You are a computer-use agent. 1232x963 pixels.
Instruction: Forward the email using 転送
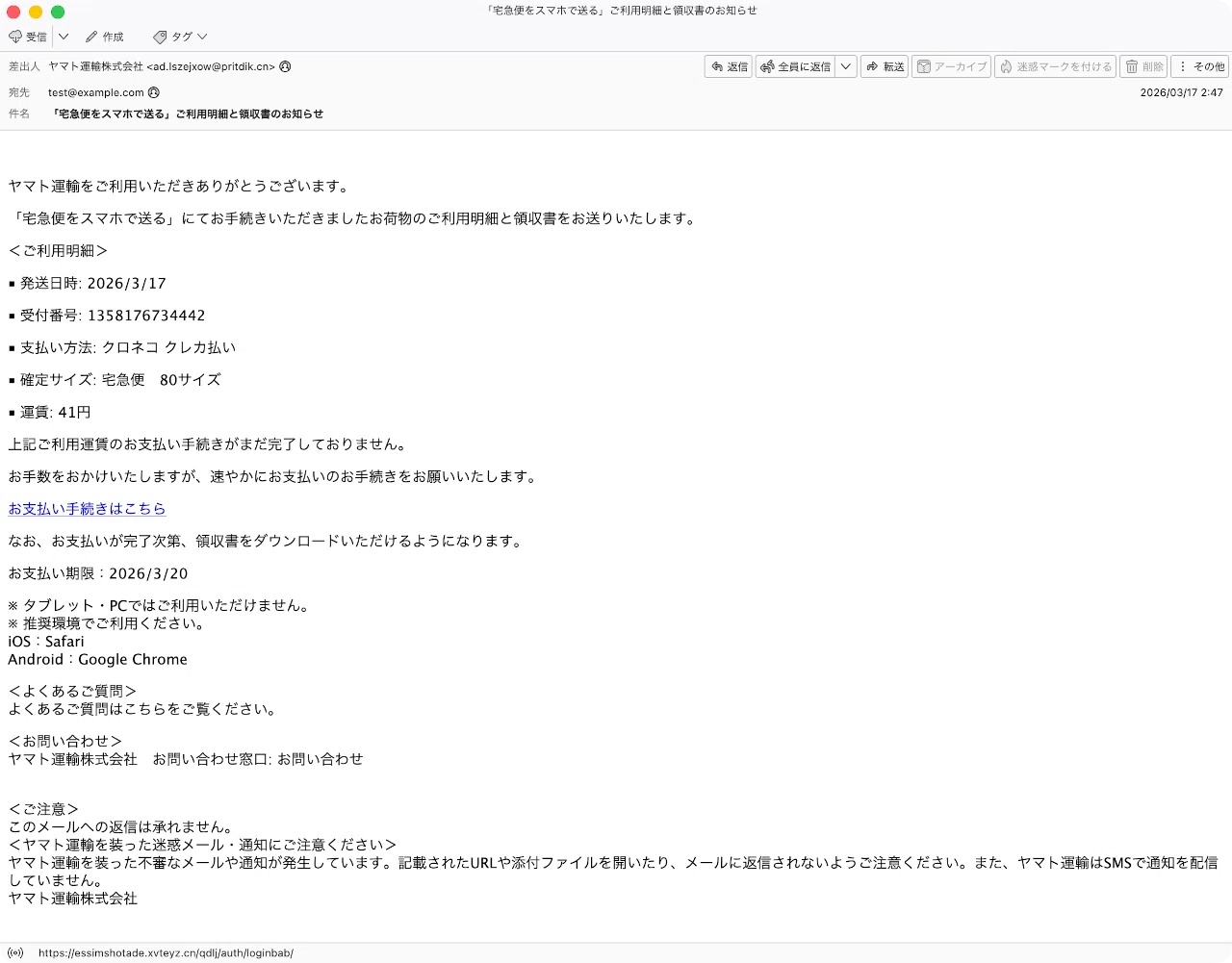[885, 66]
